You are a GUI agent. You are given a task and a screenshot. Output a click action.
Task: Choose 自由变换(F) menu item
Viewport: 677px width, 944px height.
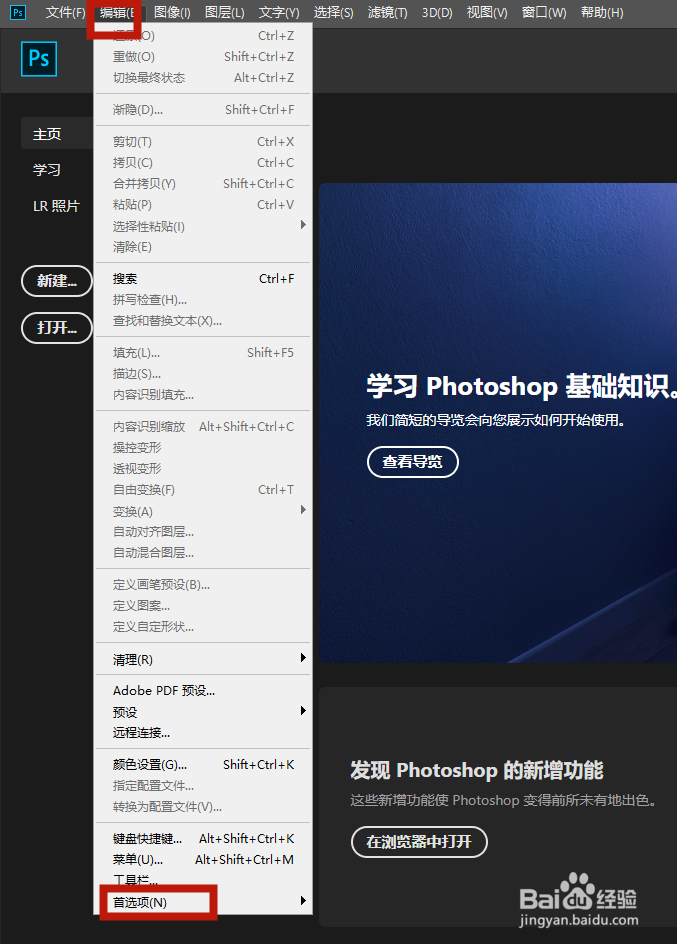coord(203,490)
